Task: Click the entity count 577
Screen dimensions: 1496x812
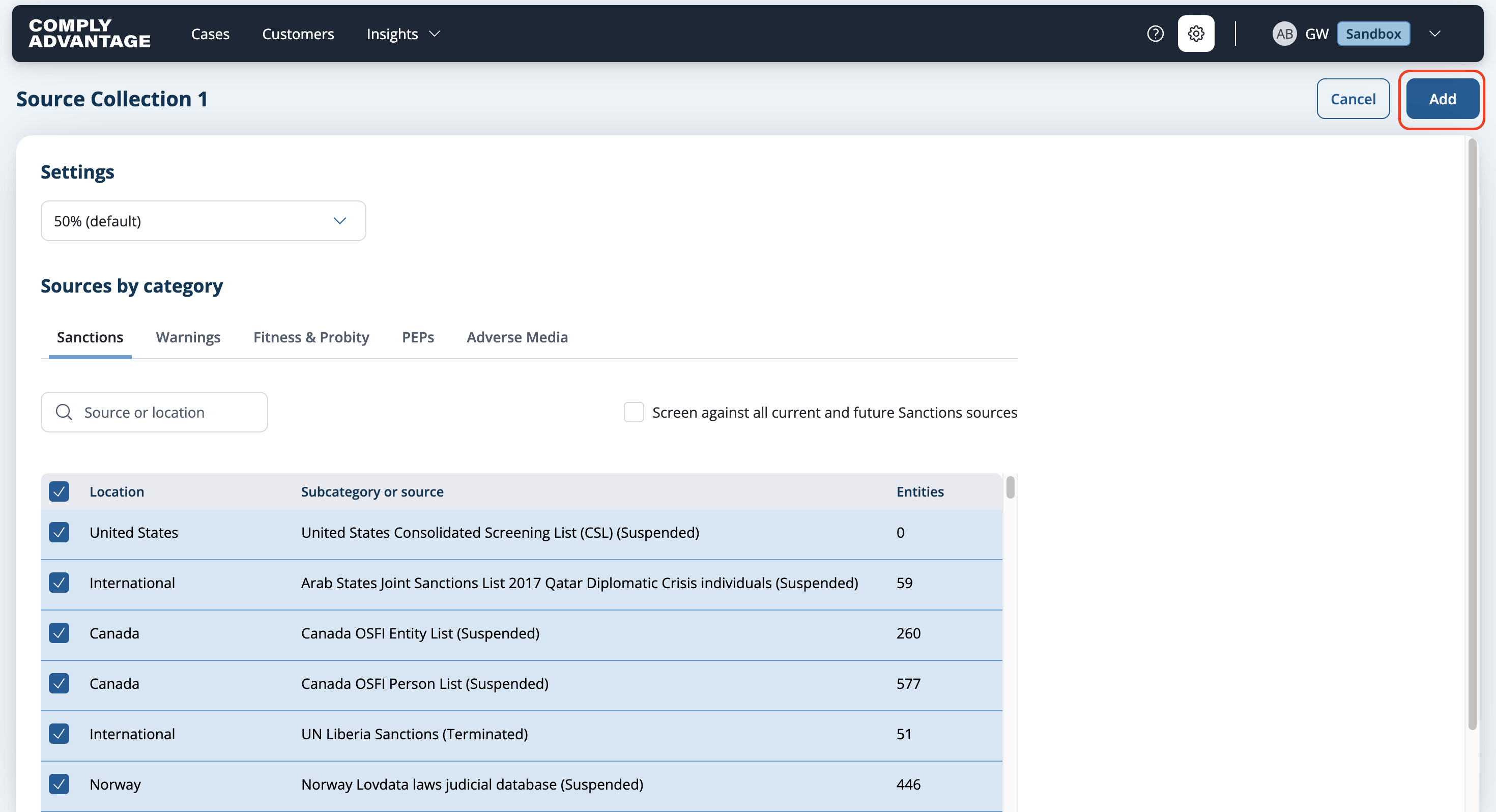Action: pyautogui.click(x=908, y=684)
